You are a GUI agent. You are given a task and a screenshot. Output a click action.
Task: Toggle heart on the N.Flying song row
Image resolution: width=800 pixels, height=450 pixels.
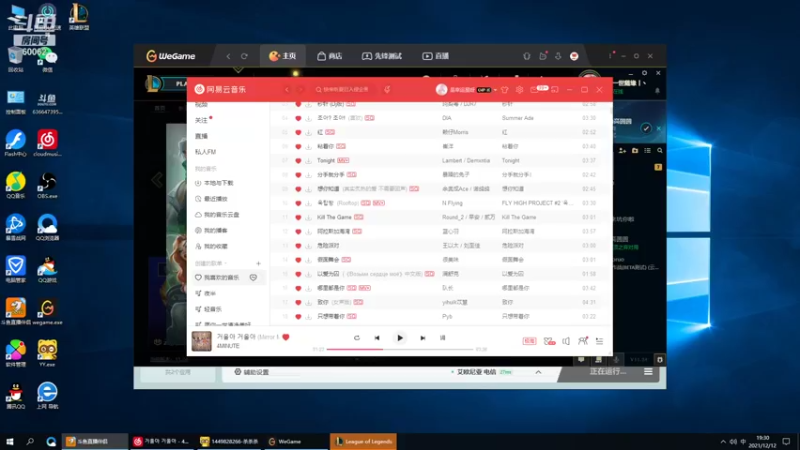pos(298,203)
